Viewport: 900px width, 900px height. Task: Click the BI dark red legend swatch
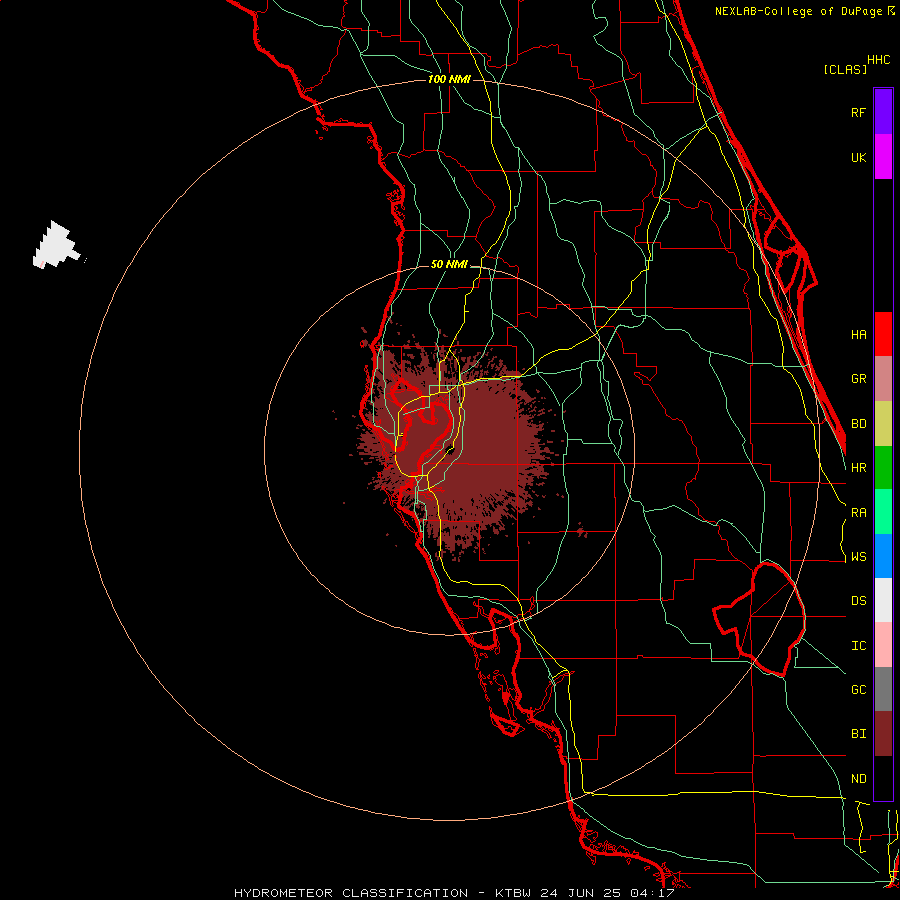point(883,734)
